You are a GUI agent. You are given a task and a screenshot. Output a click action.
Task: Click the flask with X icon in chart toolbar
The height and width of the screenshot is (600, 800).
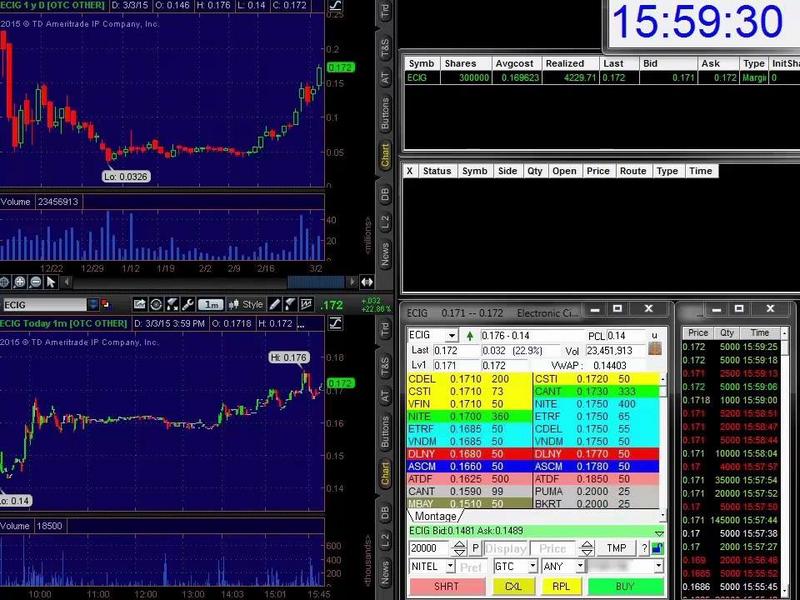172,305
